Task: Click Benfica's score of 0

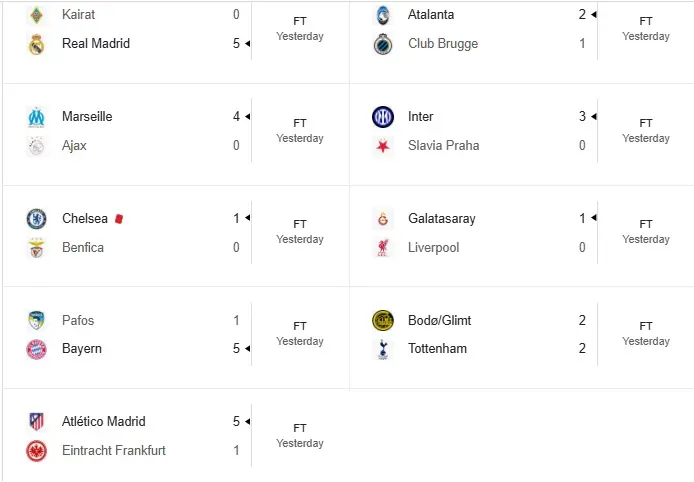Action: pyautogui.click(x=236, y=247)
